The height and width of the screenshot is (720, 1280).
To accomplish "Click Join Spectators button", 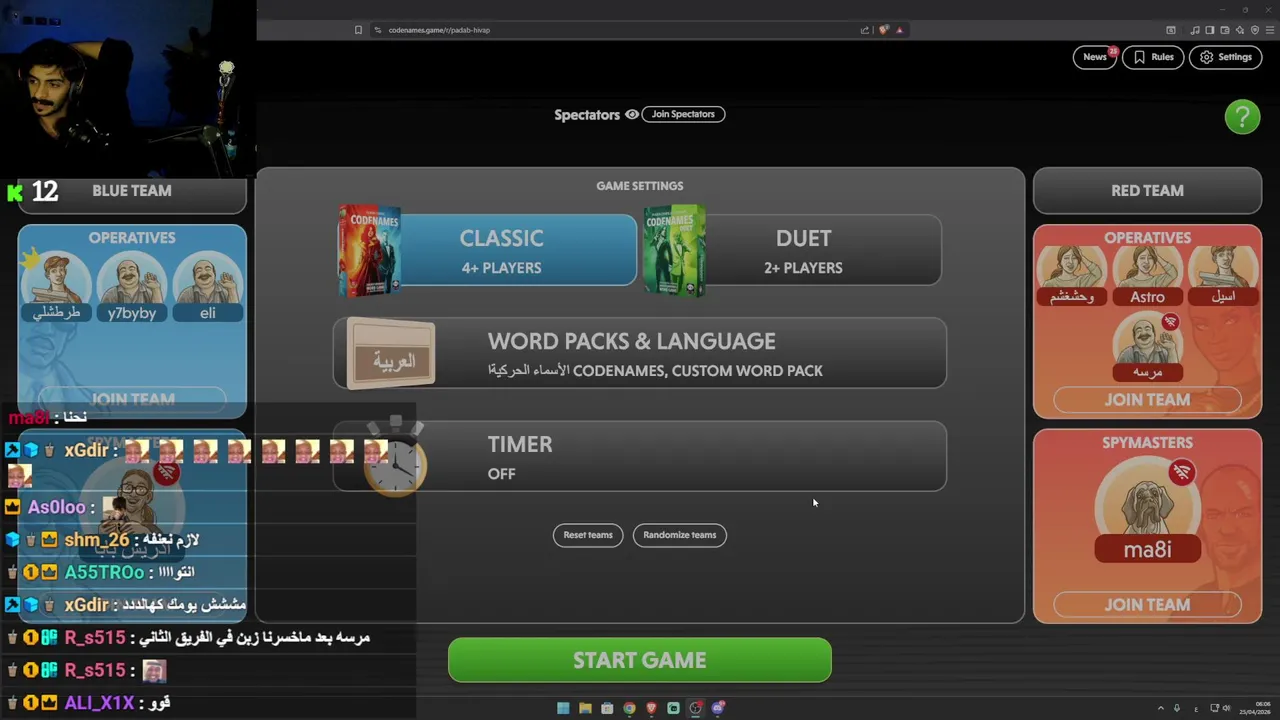I will click(x=683, y=114).
